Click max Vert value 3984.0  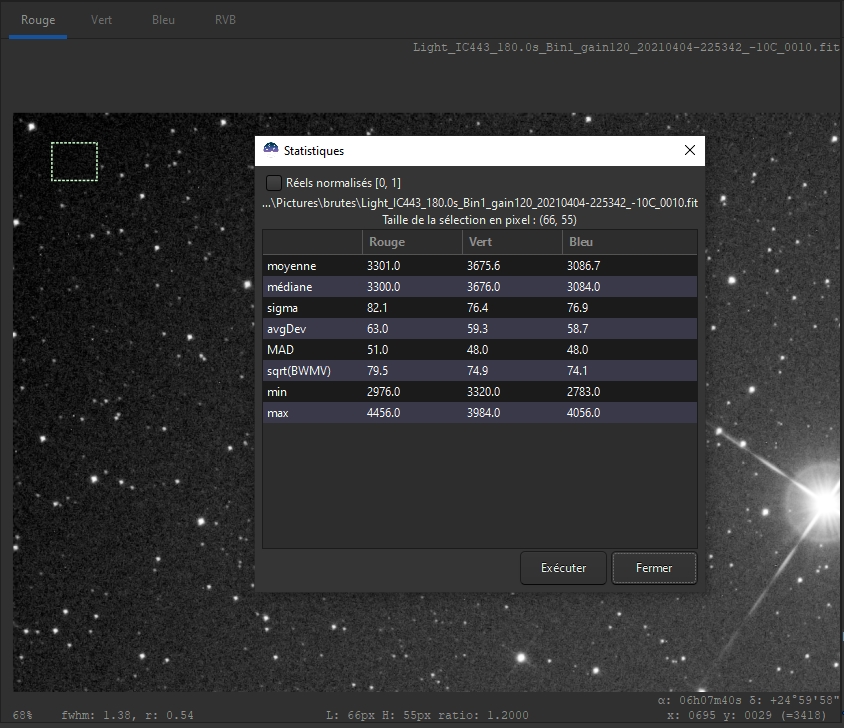(483, 413)
